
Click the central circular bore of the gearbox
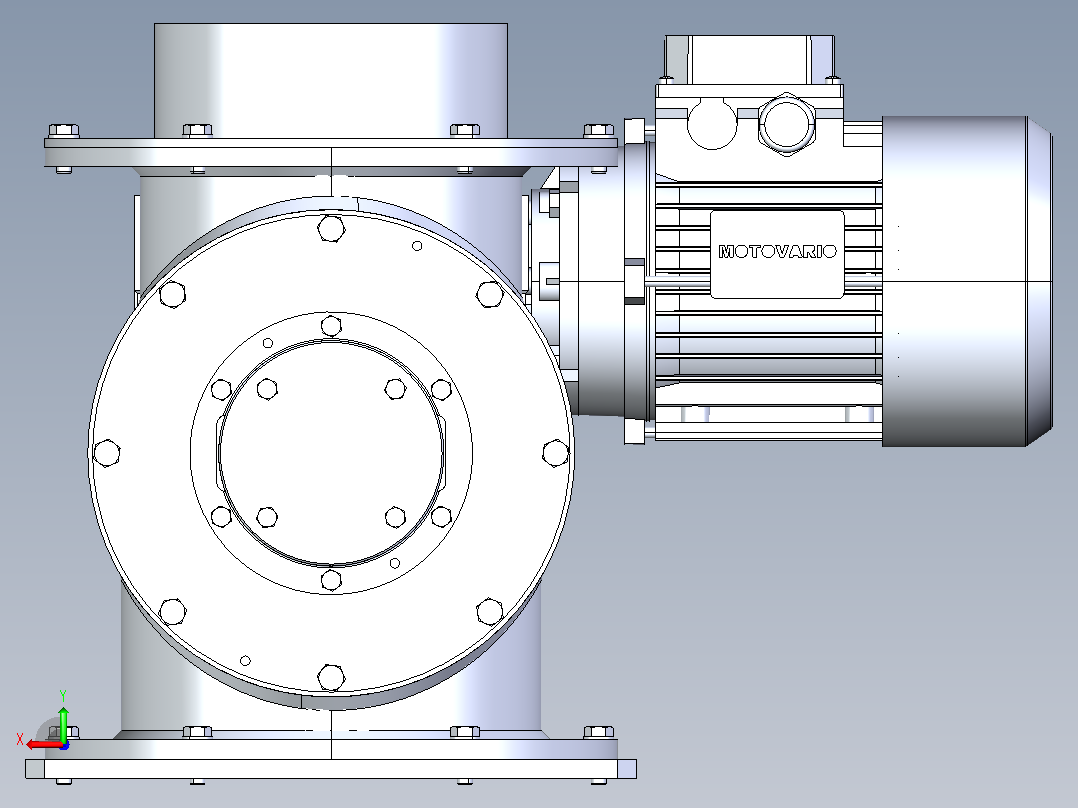point(331,453)
